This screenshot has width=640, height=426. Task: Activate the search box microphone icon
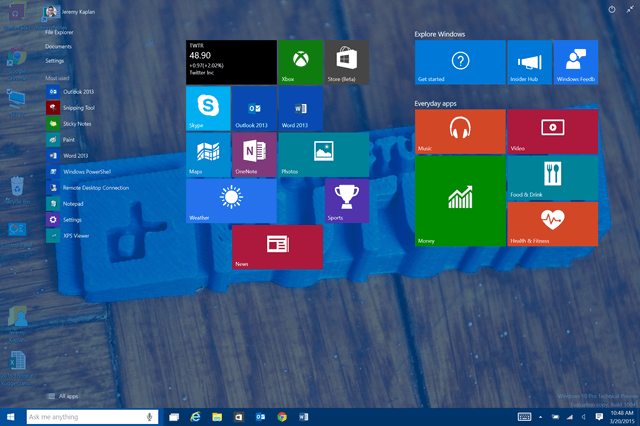149,417
